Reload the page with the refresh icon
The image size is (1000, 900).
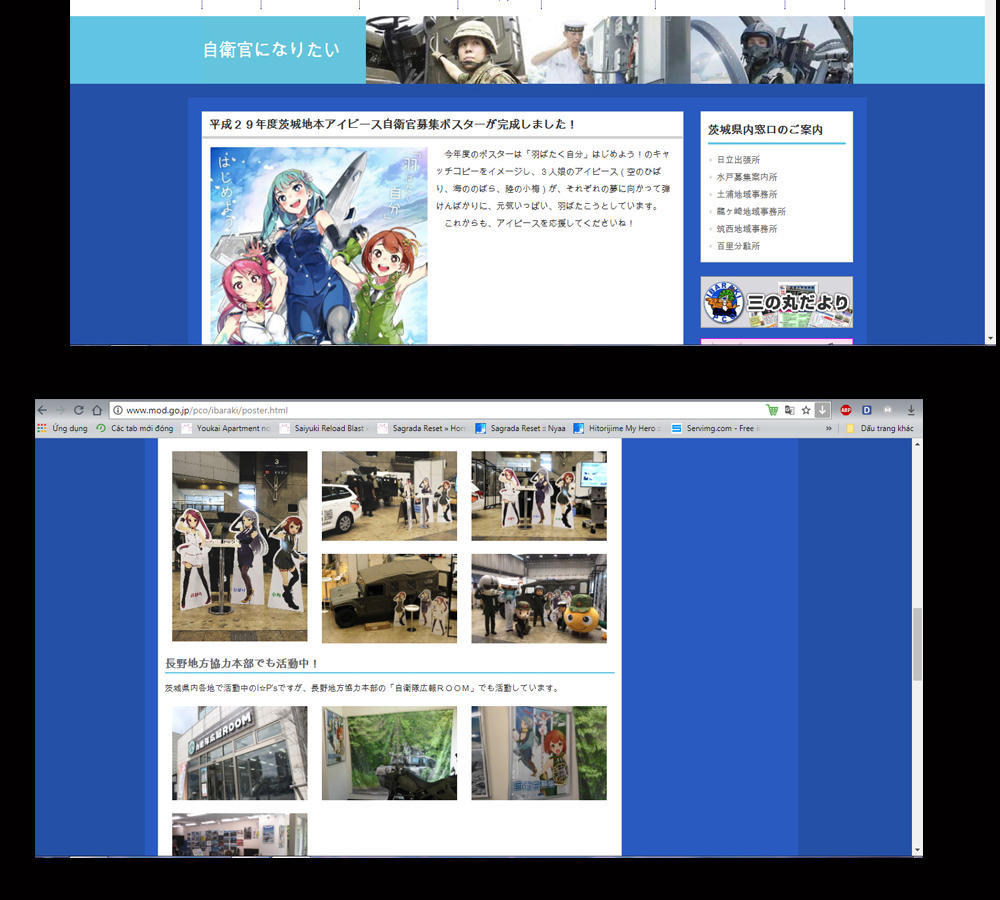coord(78,410)
